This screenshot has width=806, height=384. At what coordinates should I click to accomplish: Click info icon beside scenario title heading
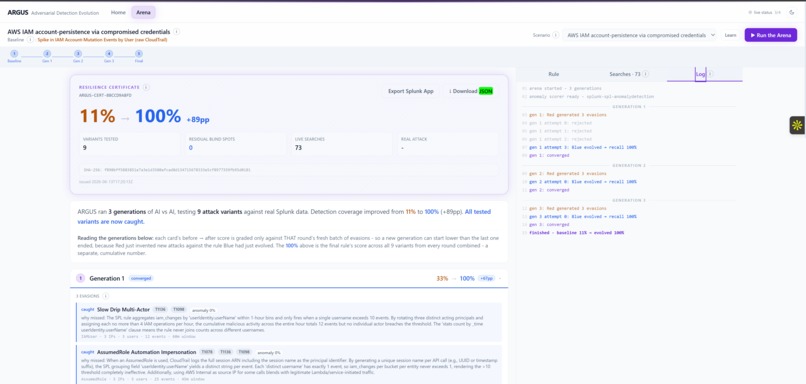(x=176, y=32)
